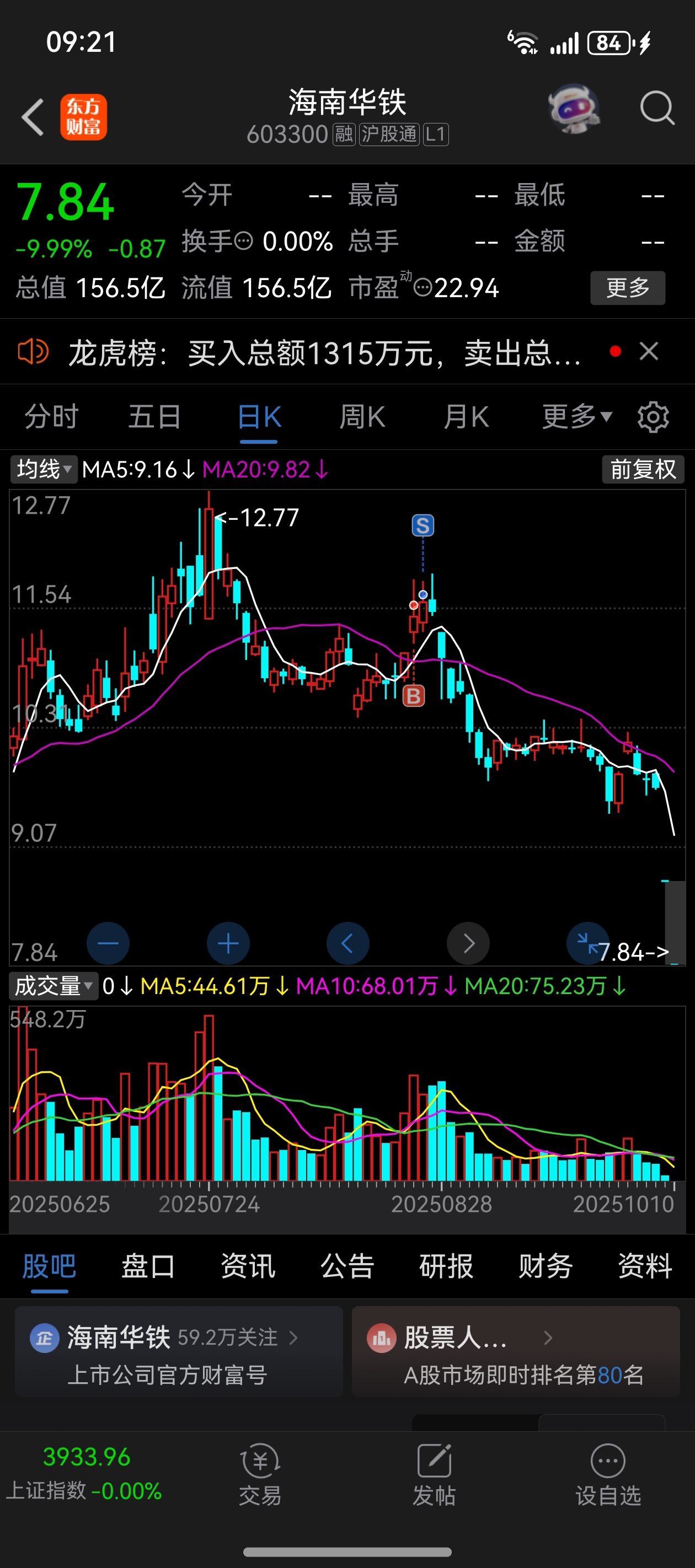Image resolution: width=695 pixels, height=1568 pixels.
Task: Open the 股吧 tab
Action: [49, 1267]
